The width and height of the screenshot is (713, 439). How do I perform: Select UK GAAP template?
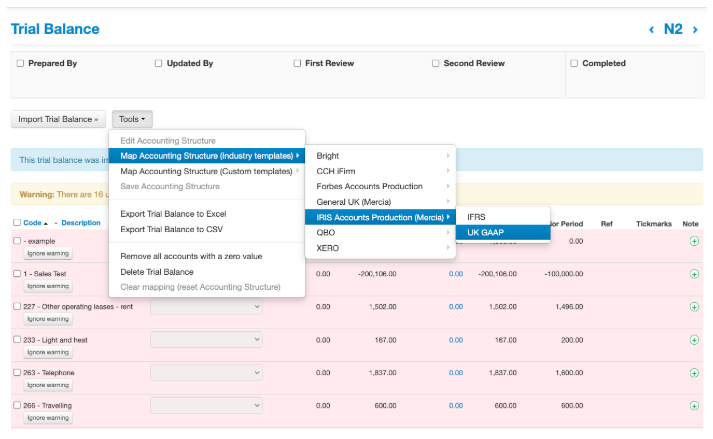tap(486, 232)
